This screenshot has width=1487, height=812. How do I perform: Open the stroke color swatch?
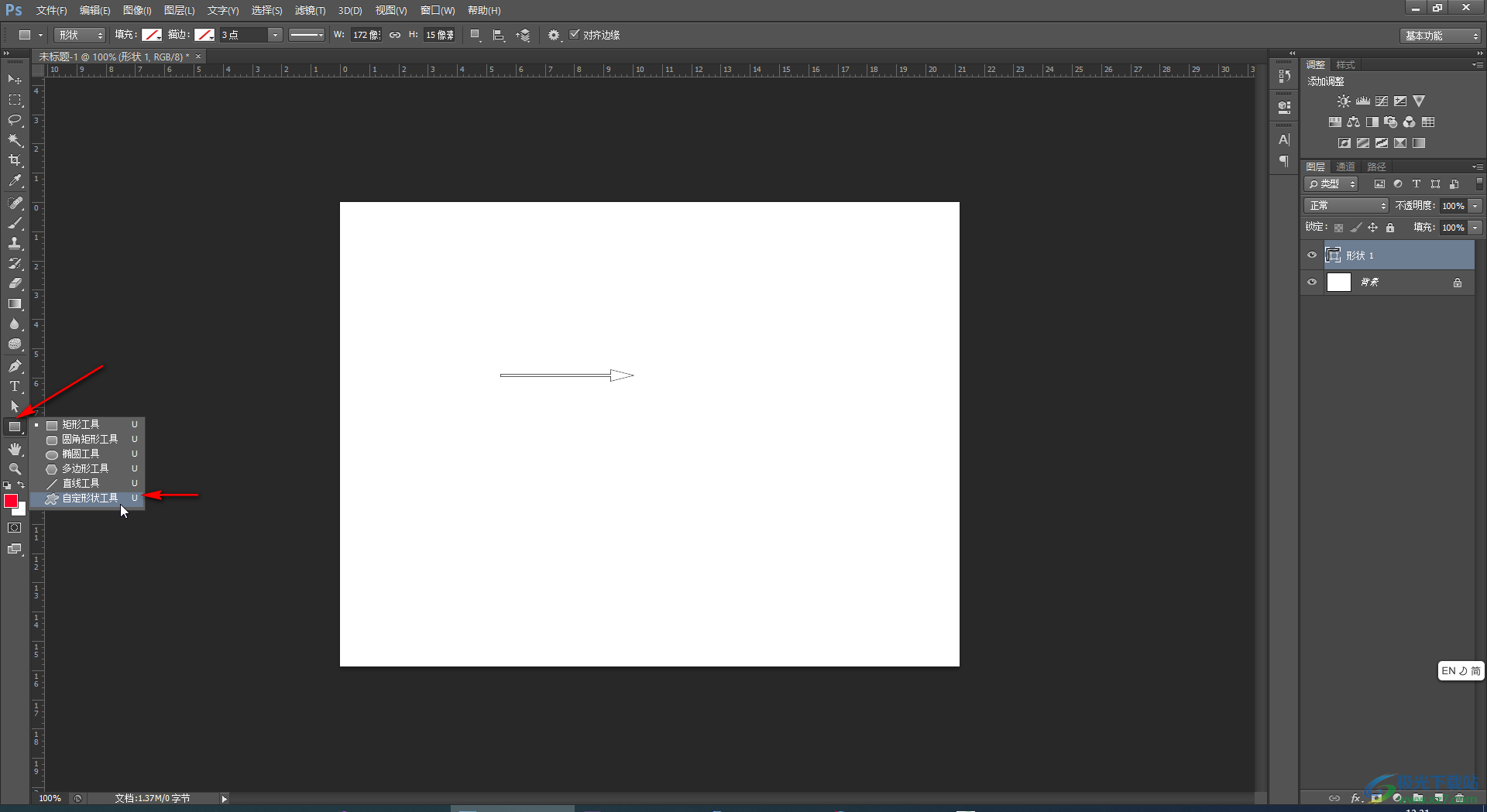[x=204, y=35]
